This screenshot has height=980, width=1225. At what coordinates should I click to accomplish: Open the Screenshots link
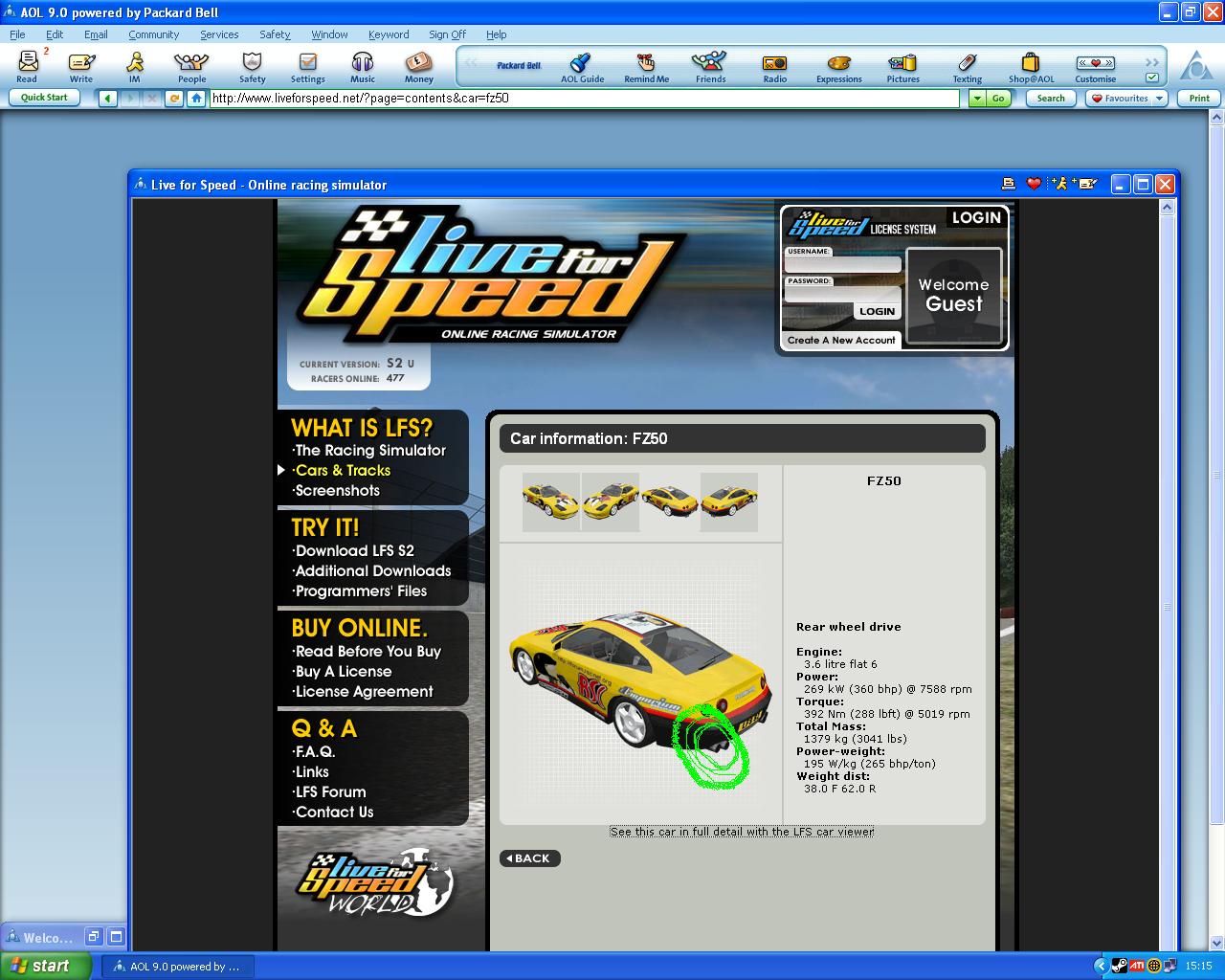(337, 490)
